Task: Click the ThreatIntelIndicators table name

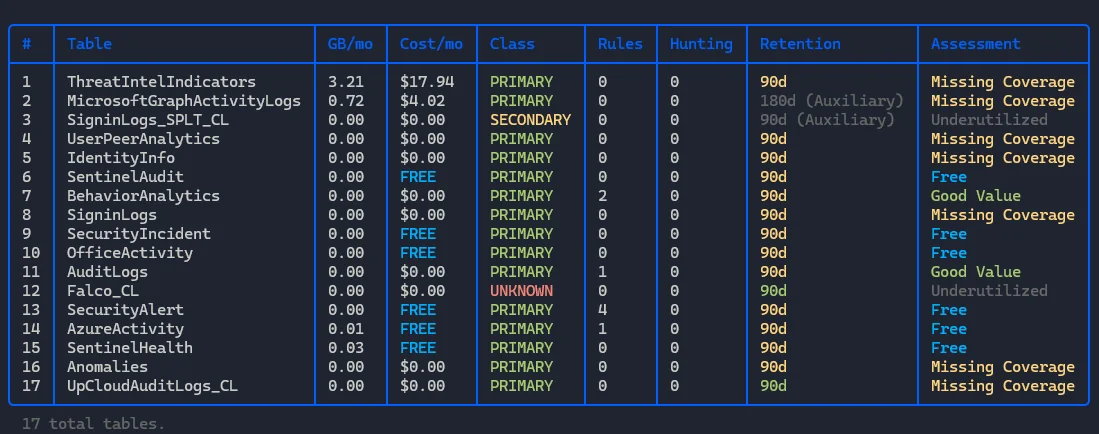Action: point(161,82)
